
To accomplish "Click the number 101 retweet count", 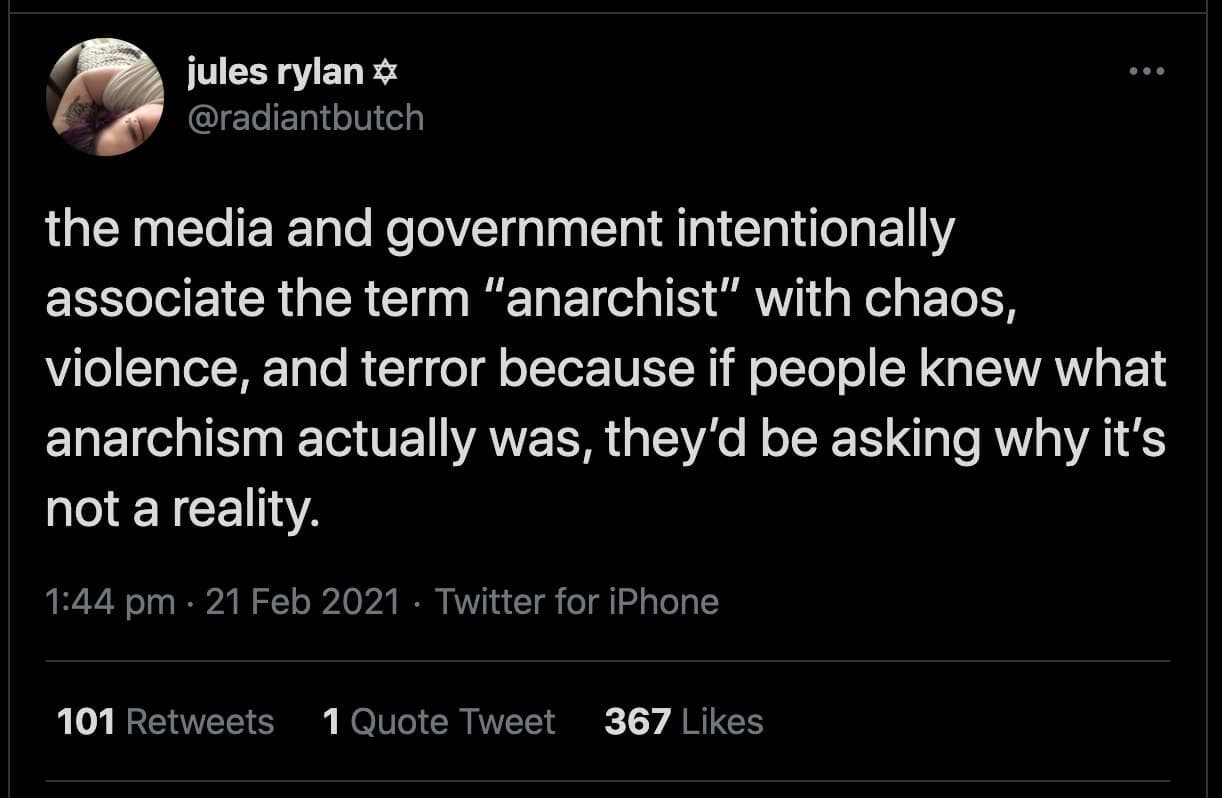I will click(86, 721).
